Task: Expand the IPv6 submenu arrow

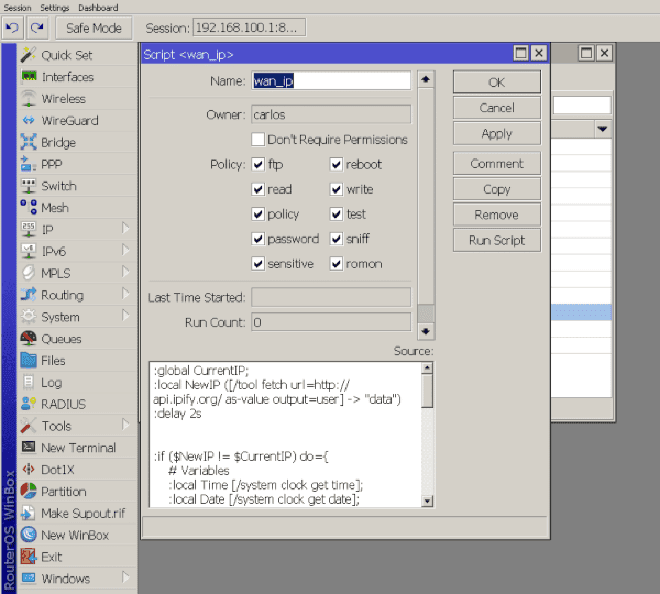Action: (x=125, y=250)
